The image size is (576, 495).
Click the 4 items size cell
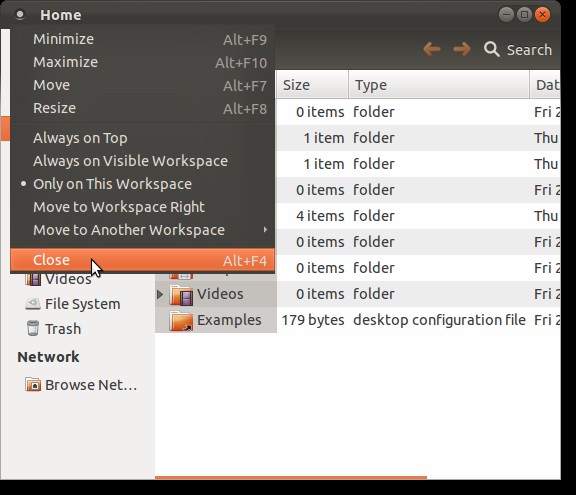320,216
